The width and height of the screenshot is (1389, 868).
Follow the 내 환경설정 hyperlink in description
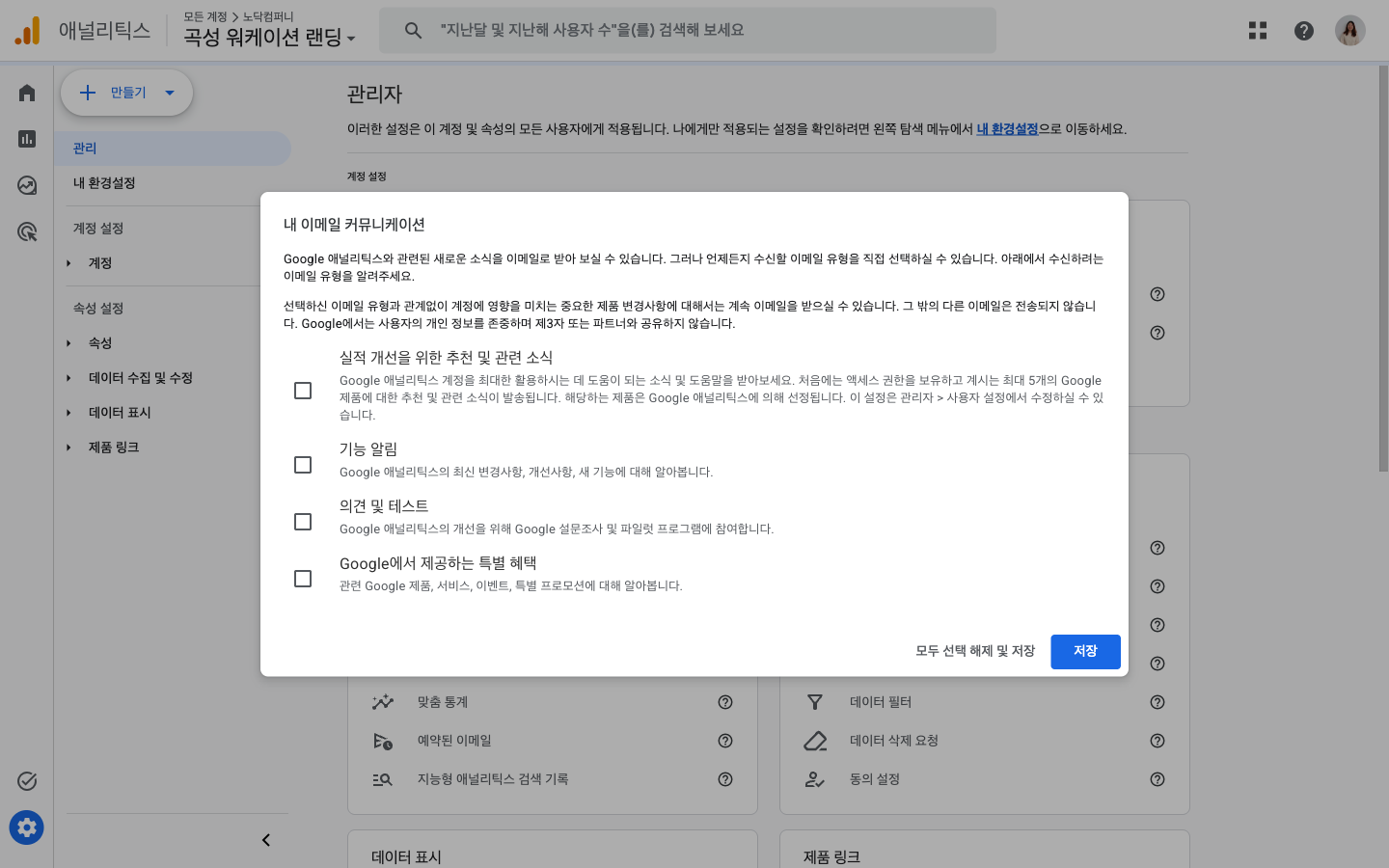[x=1007, y=129]
